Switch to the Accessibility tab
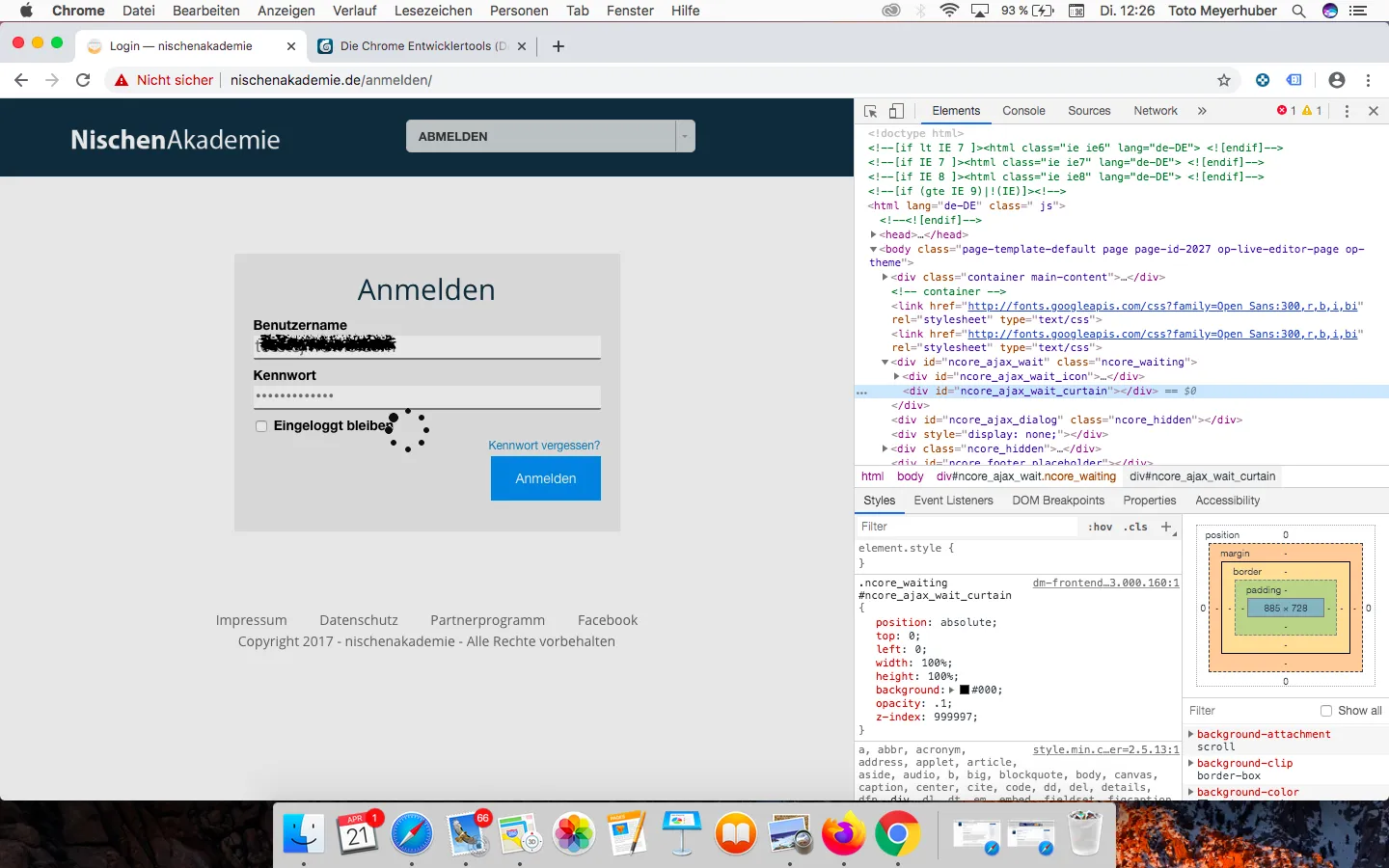The height and width of the screenshot is (868, 1389). point(1227,501)
